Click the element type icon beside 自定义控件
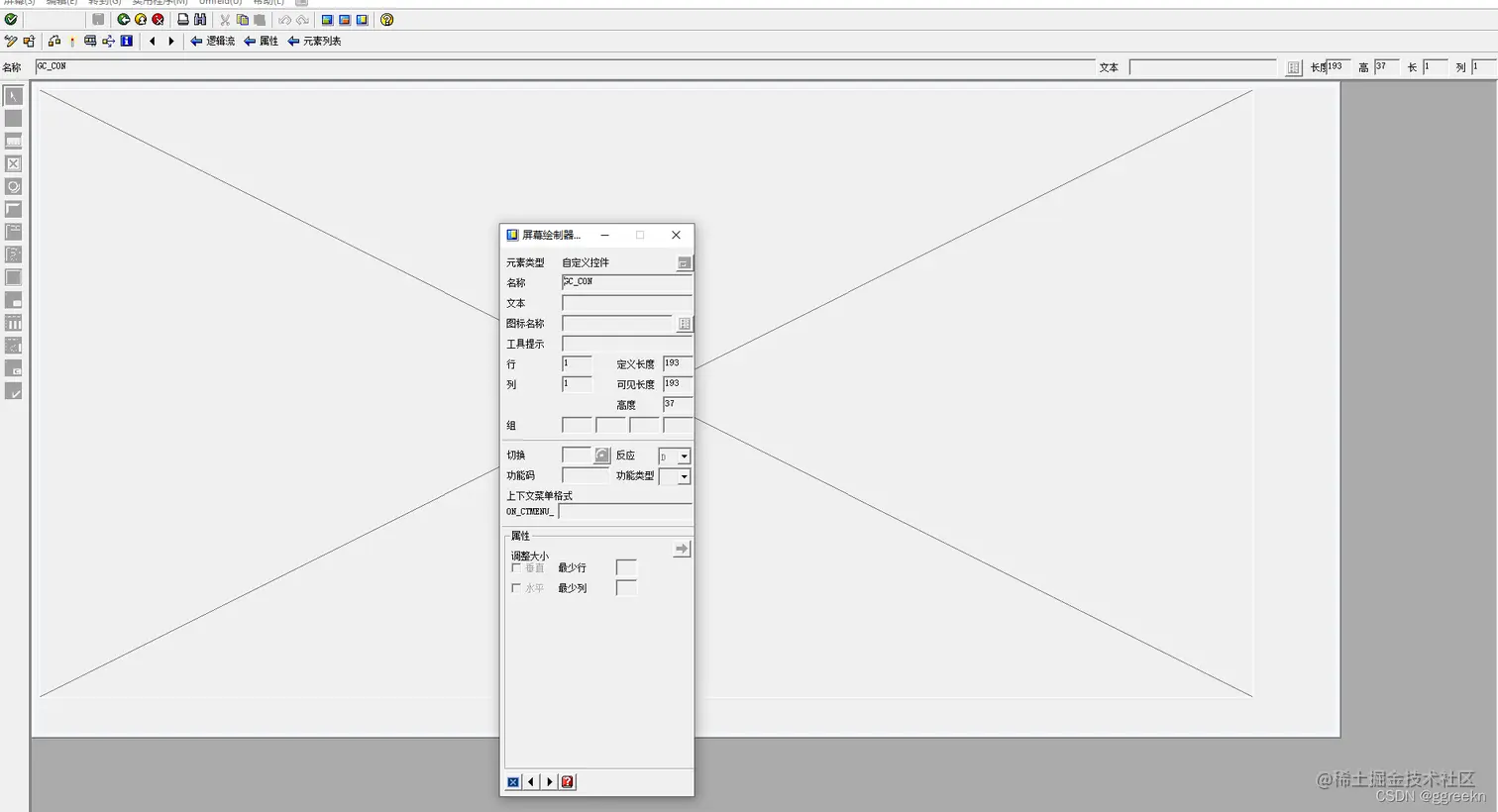 point(684,262)
